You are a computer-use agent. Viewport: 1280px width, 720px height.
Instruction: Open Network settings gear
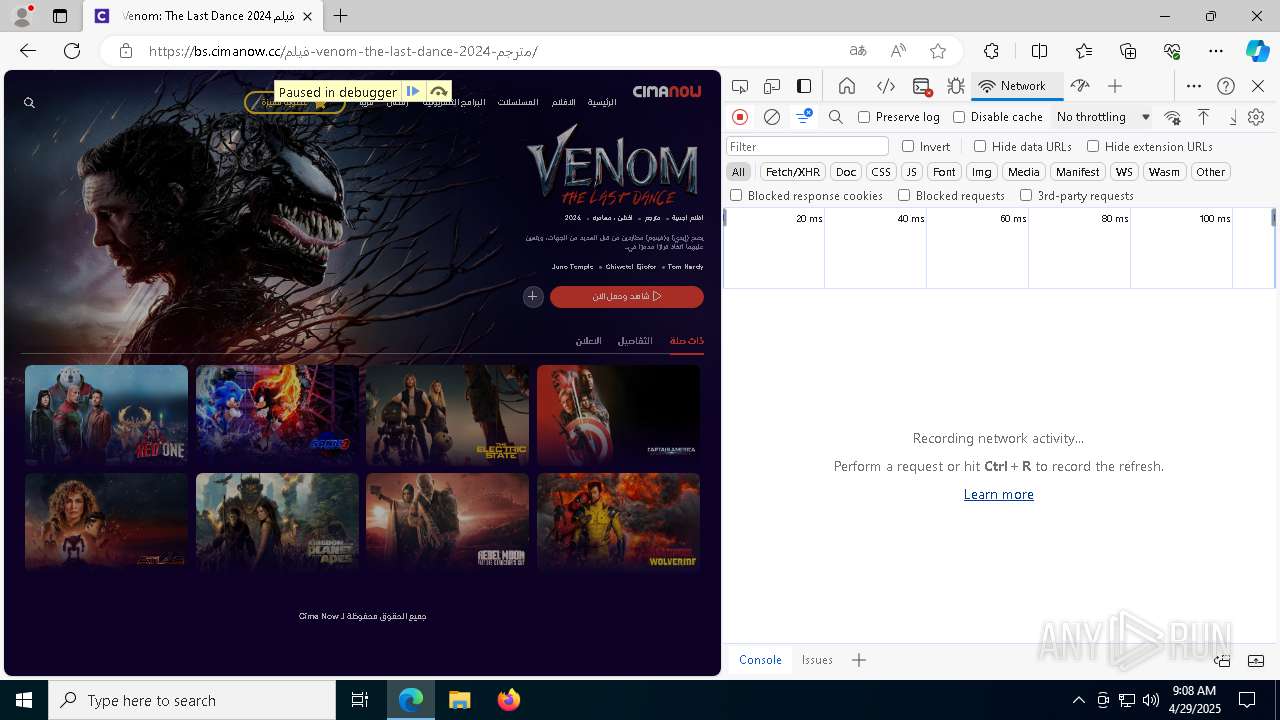[x=1256, y=117]
